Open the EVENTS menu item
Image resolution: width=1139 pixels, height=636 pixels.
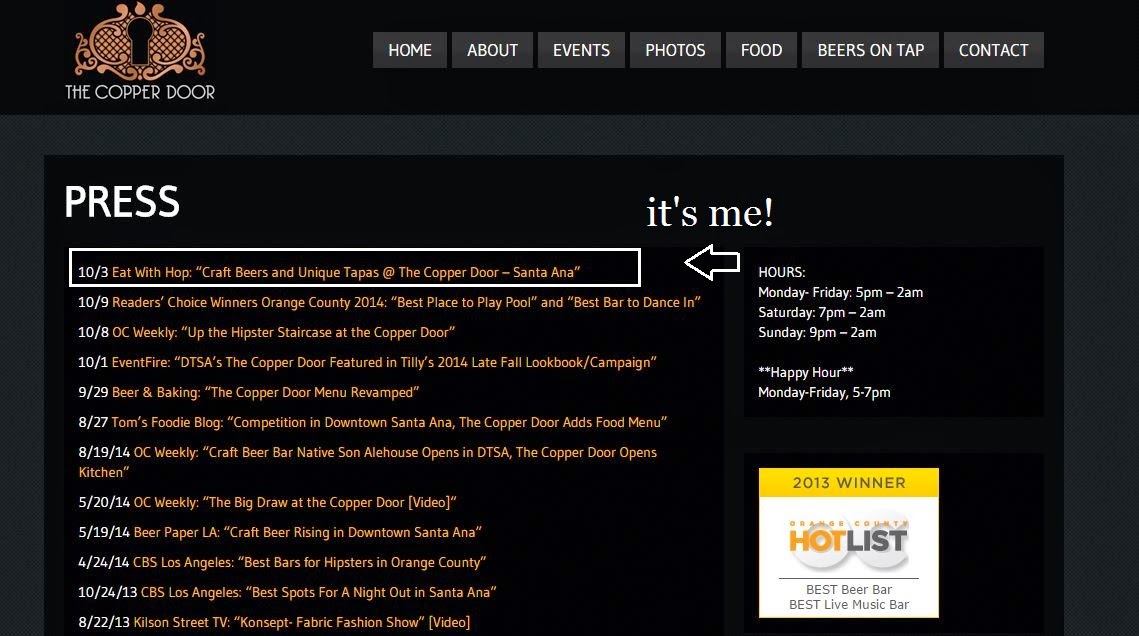581,50
